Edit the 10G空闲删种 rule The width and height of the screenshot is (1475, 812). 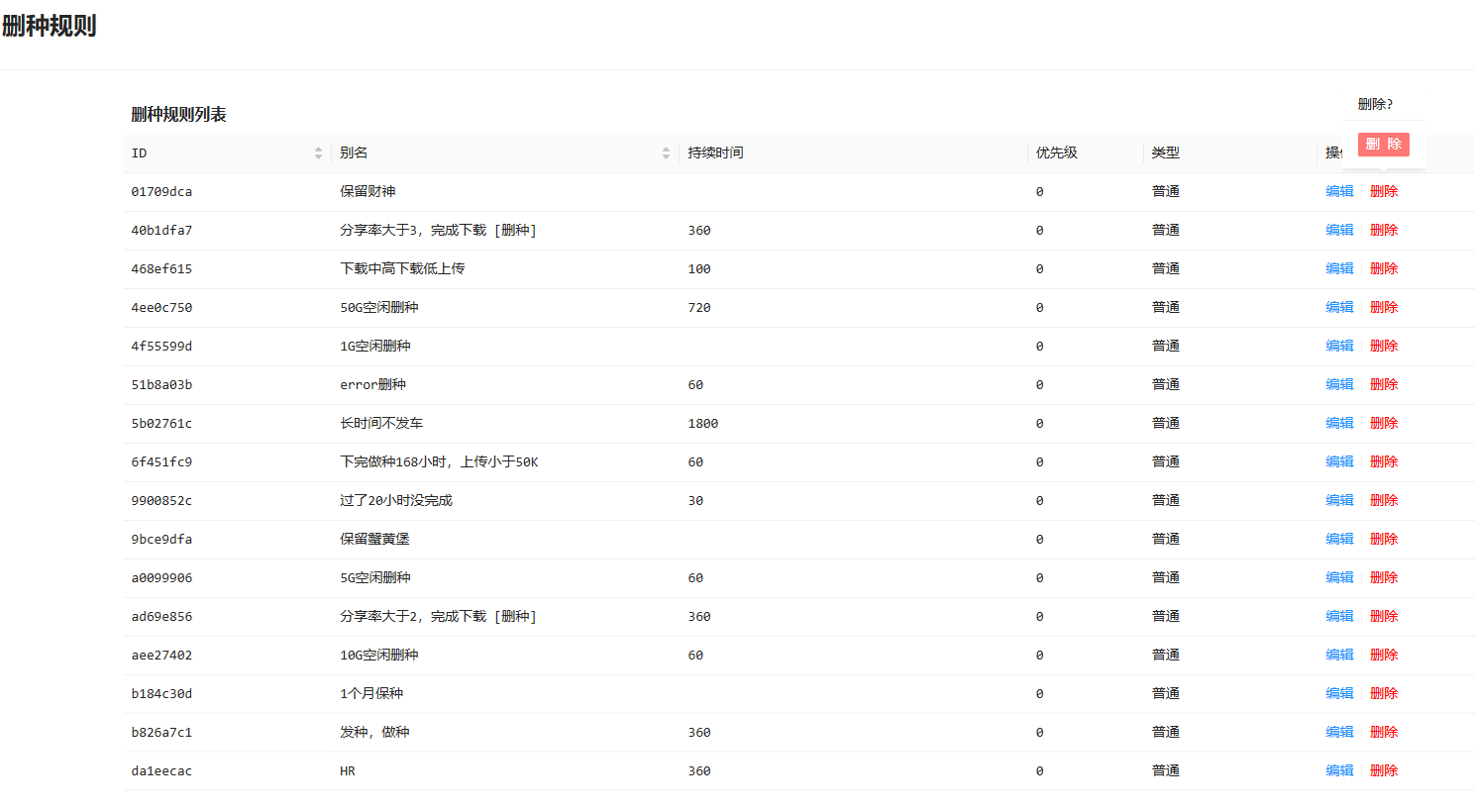click(1339, 656)
